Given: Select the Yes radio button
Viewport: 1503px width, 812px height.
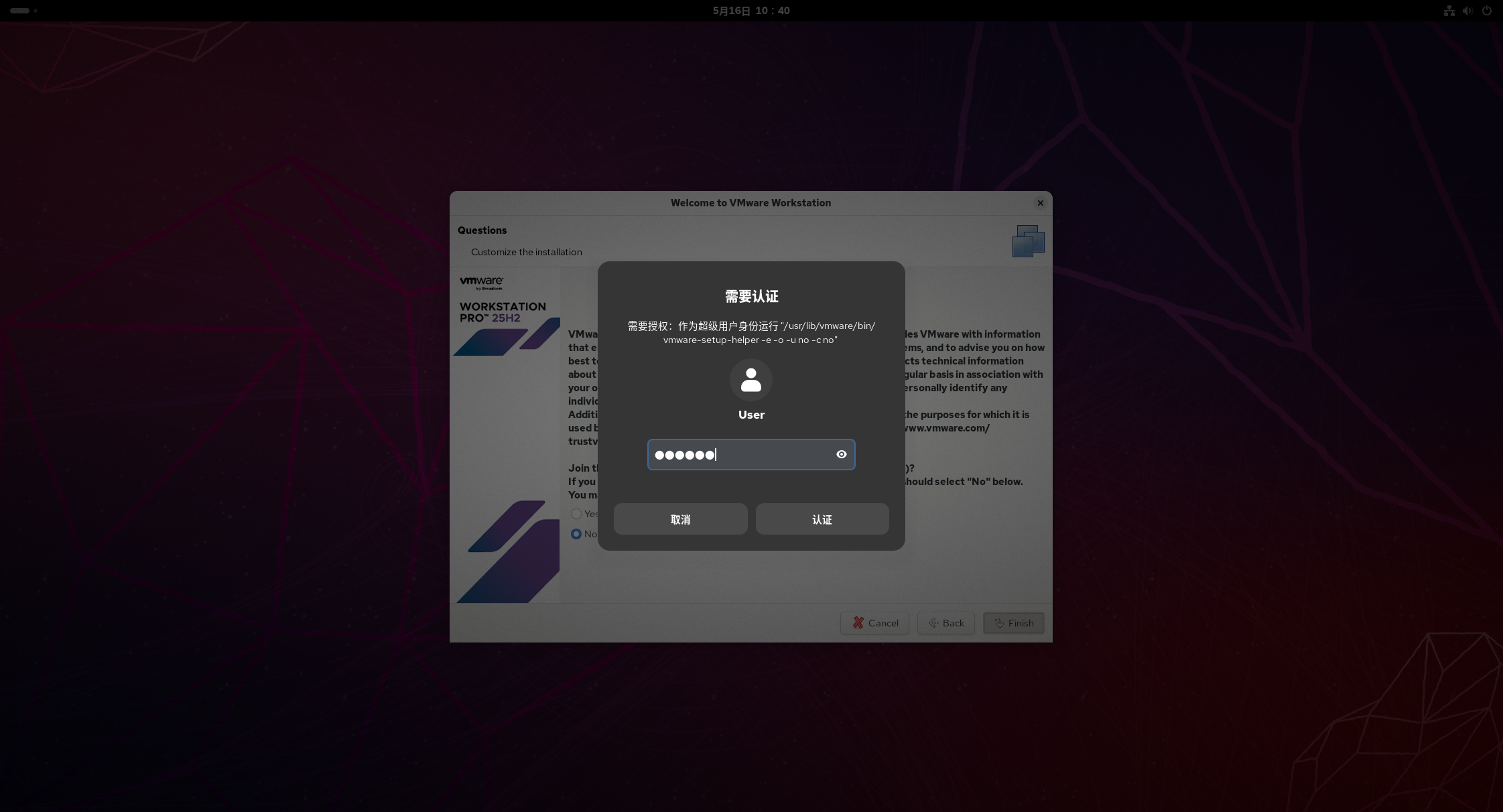Looking at the screenshot, I should click(x=576, y=514).
